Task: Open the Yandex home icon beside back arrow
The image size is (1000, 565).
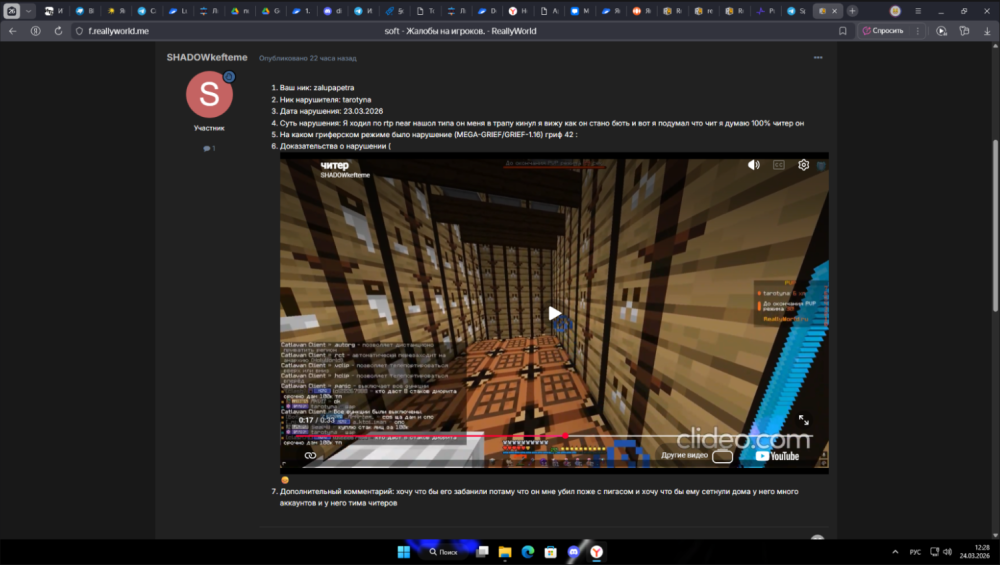Action: coord(36,31)
